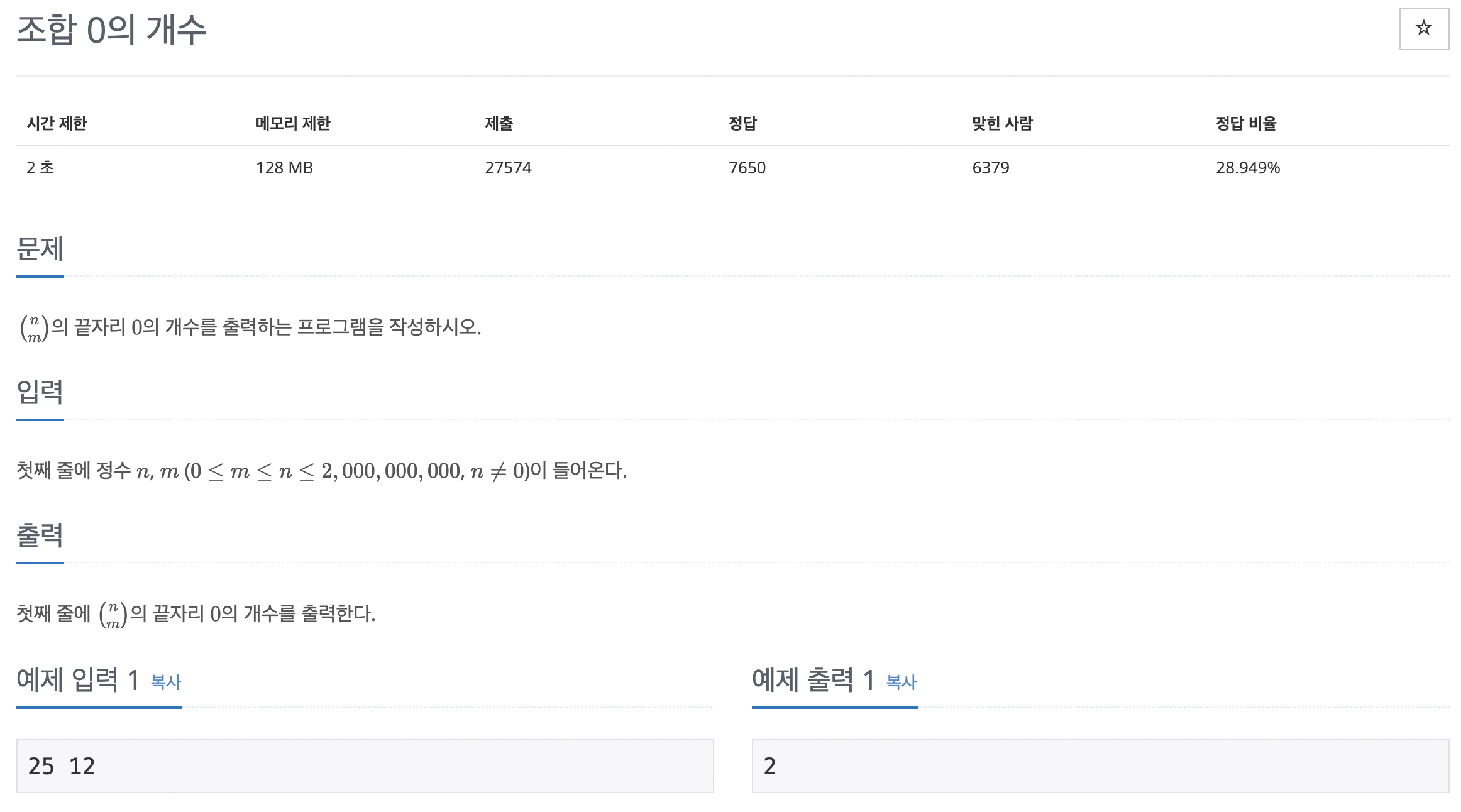Click the 시간 제한 column header
1461x812 pixels.
pos(57,123)
